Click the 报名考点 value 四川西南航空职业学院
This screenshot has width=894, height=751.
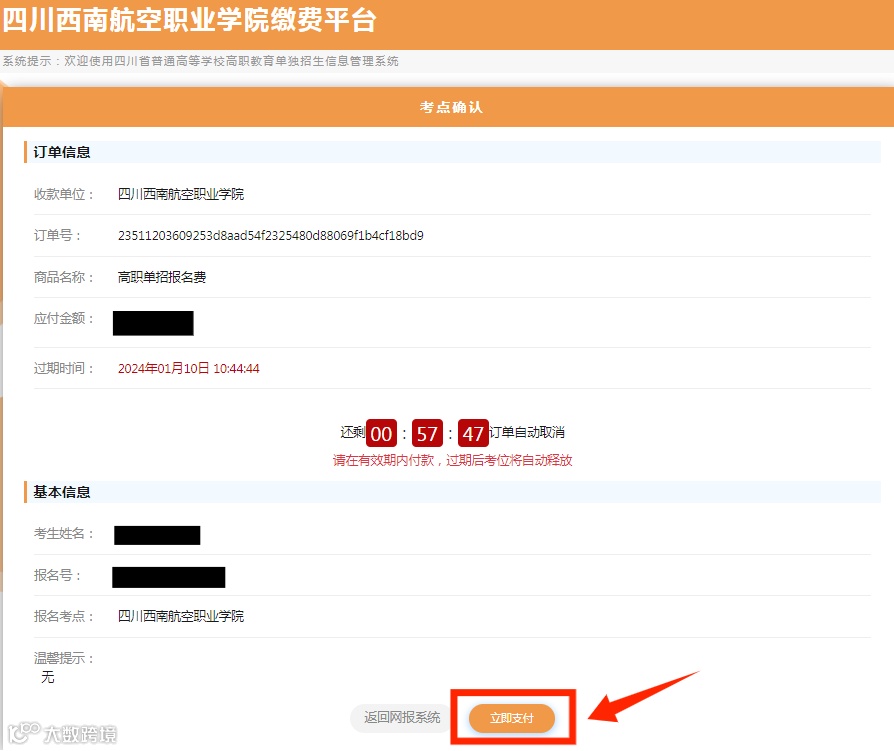click(181, 616)
